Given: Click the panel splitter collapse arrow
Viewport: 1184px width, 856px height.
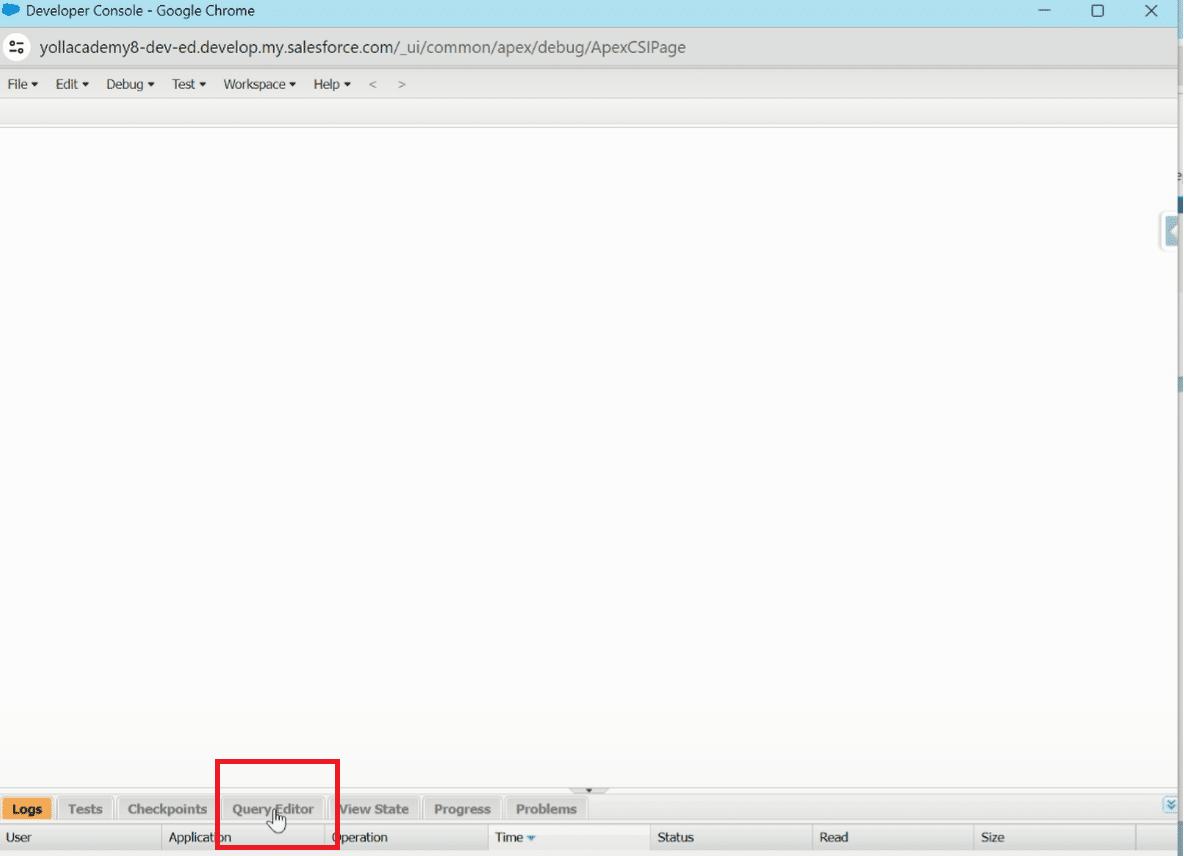Looking at the screenshot, I should coord(589,790).
